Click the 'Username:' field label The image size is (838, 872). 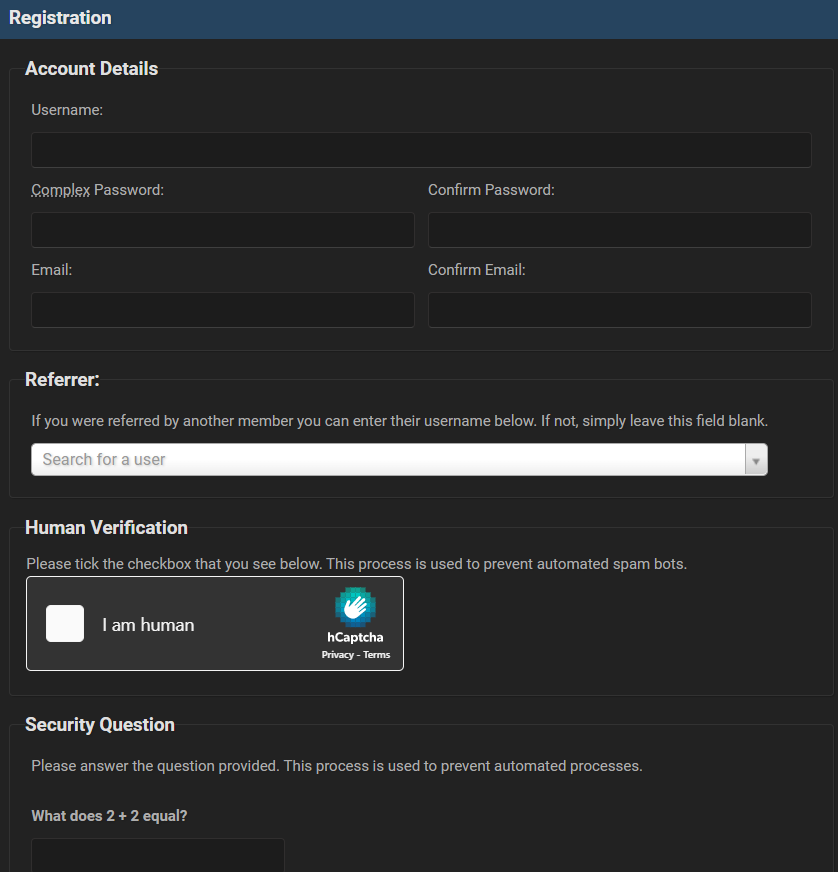pos(67,110)
